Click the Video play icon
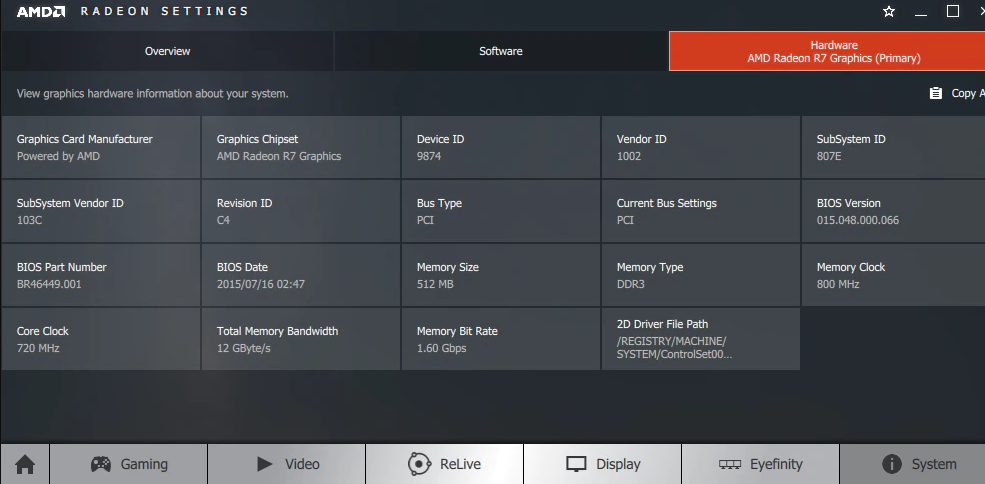The image size is (985, 484). pyautogui.click(x=264, y=465)
